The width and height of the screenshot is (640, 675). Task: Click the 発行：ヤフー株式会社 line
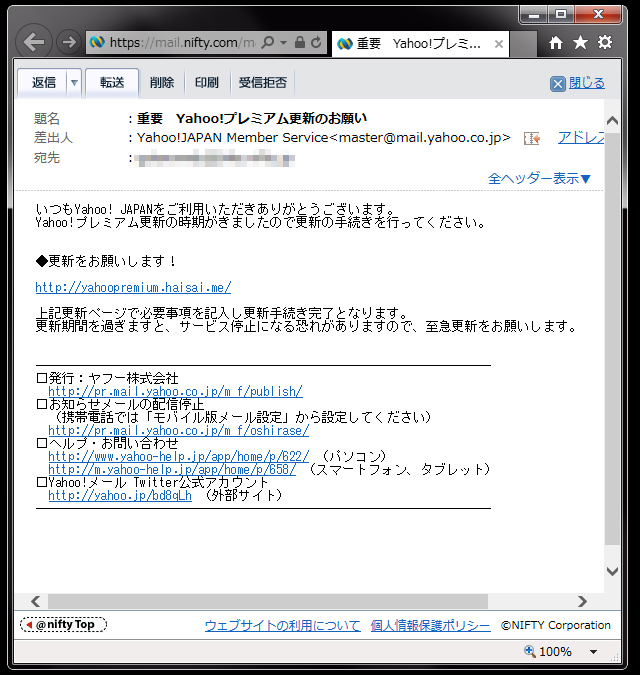click(x=107, y=378)
